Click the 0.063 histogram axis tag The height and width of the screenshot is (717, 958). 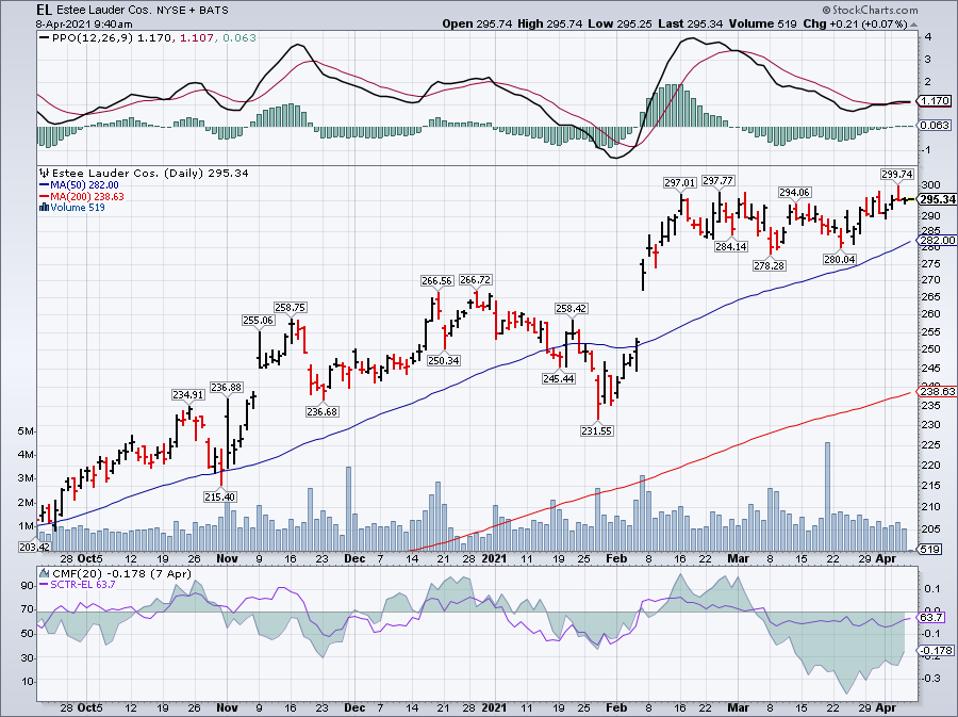(935, 125)
